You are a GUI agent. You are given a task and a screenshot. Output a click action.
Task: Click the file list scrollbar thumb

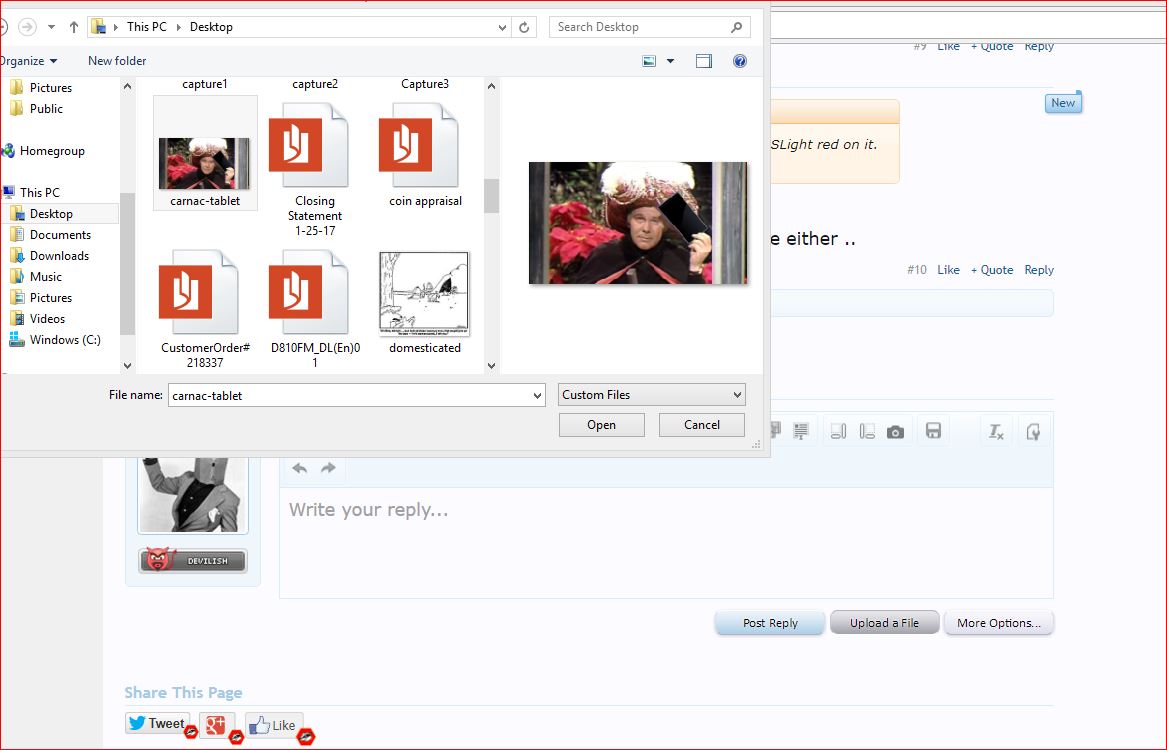click(491, 196)
